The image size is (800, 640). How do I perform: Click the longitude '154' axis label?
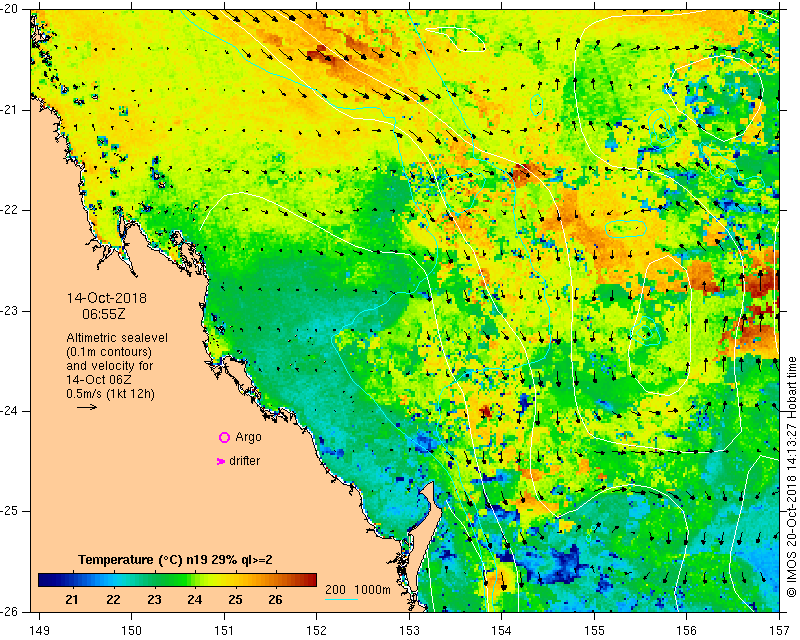(502, 630)
